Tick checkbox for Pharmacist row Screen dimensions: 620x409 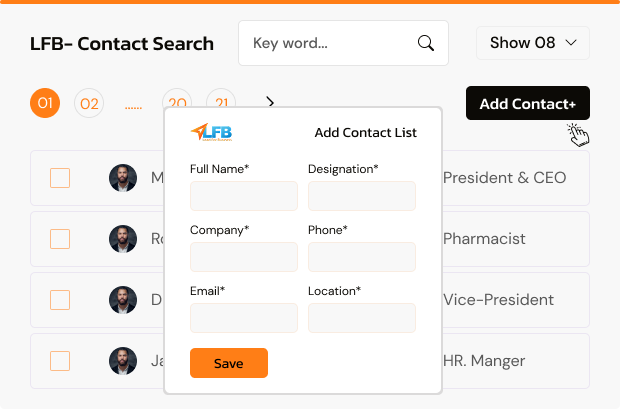60,239
